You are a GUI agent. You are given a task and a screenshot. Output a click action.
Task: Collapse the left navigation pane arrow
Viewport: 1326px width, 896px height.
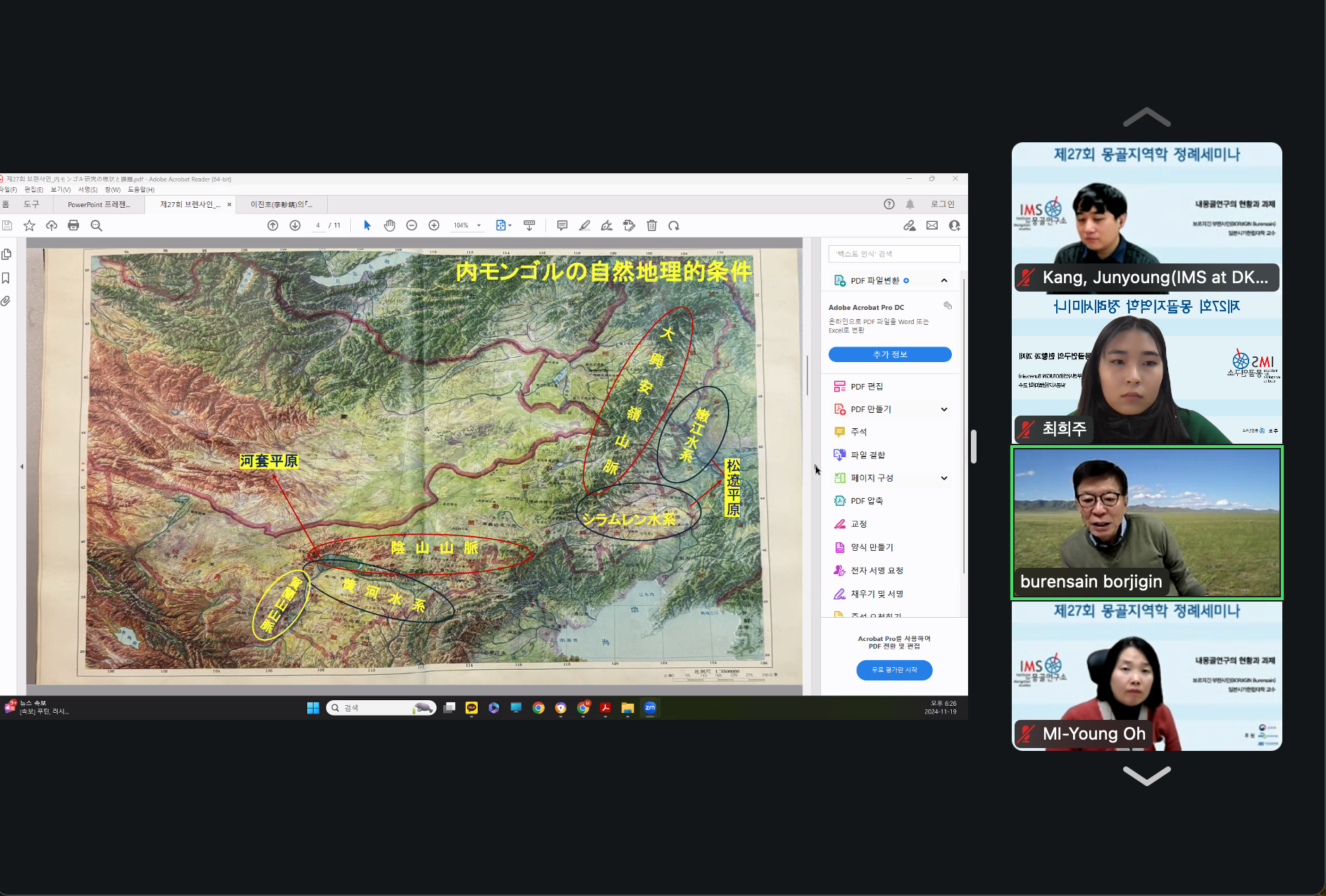point(22,466)
